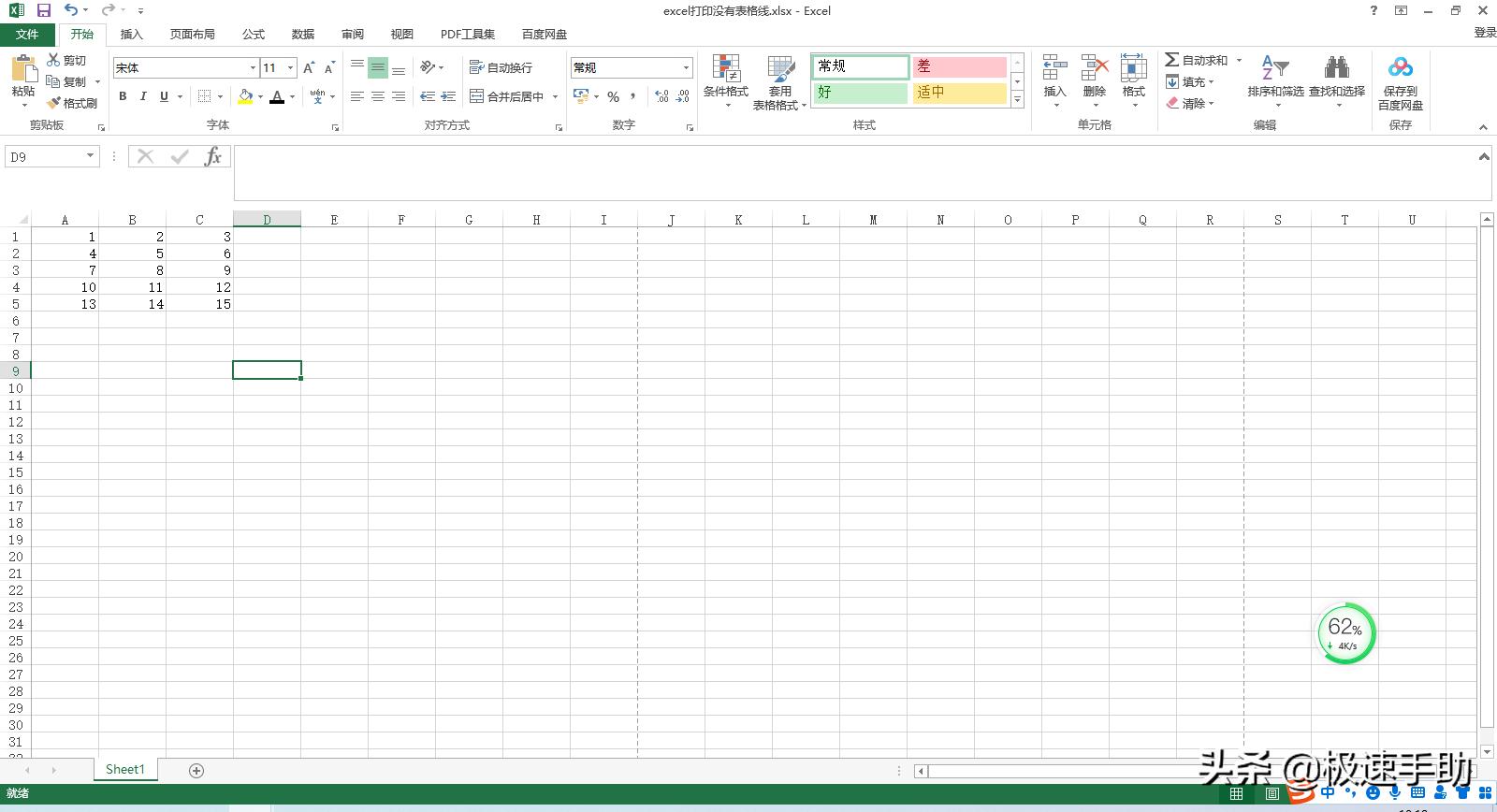Toggle italic text formatting
Screen dimensions: 1497x812
pos(143,96)
